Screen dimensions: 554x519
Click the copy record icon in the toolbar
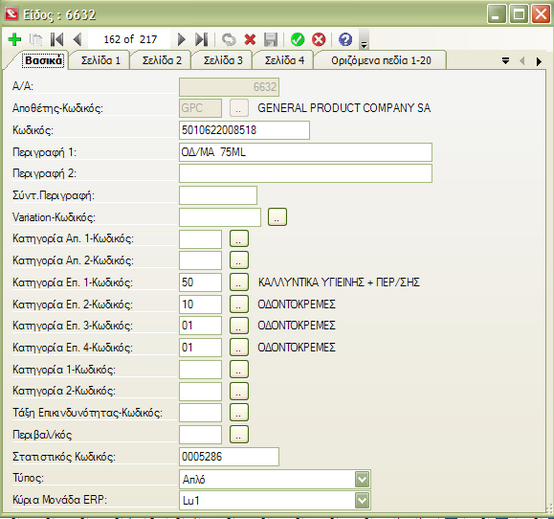(x=35, y=39)
